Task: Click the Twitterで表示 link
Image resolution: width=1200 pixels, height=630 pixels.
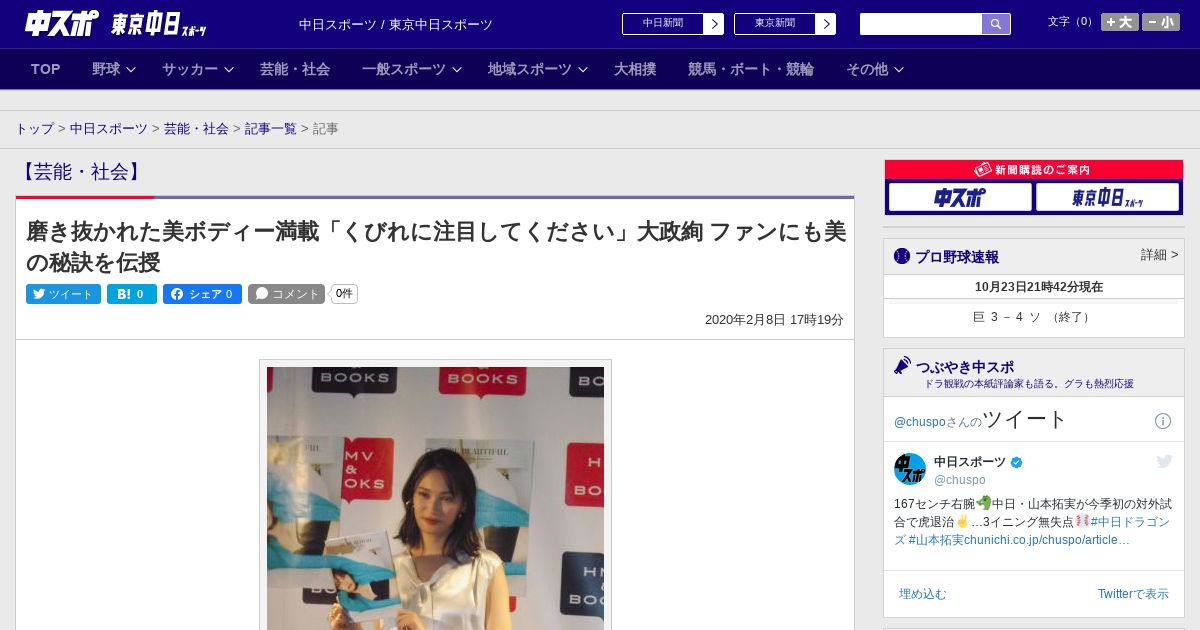Action: (1133, 594)
